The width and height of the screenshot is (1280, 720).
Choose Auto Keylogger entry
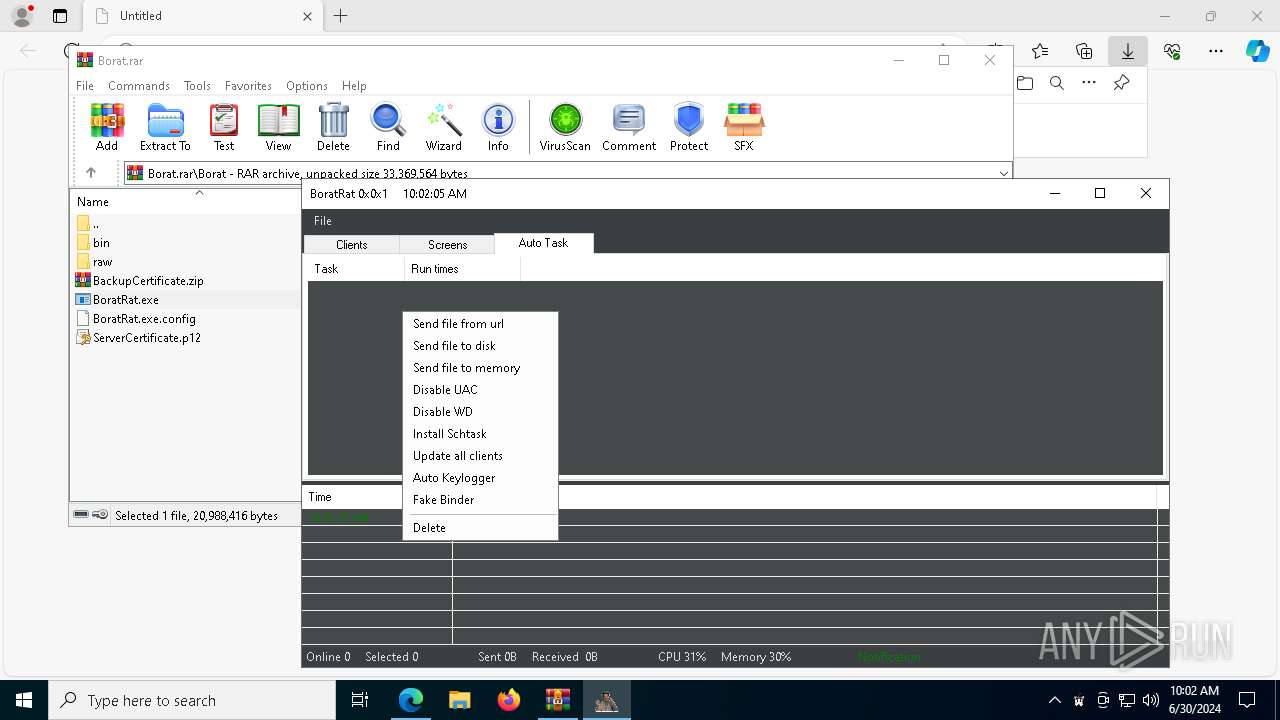[480, 478]
